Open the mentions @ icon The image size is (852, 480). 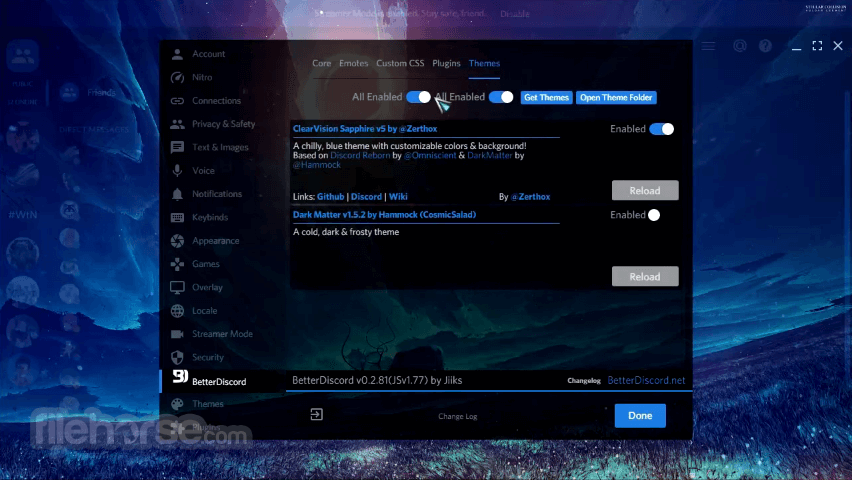coord(740,46)
